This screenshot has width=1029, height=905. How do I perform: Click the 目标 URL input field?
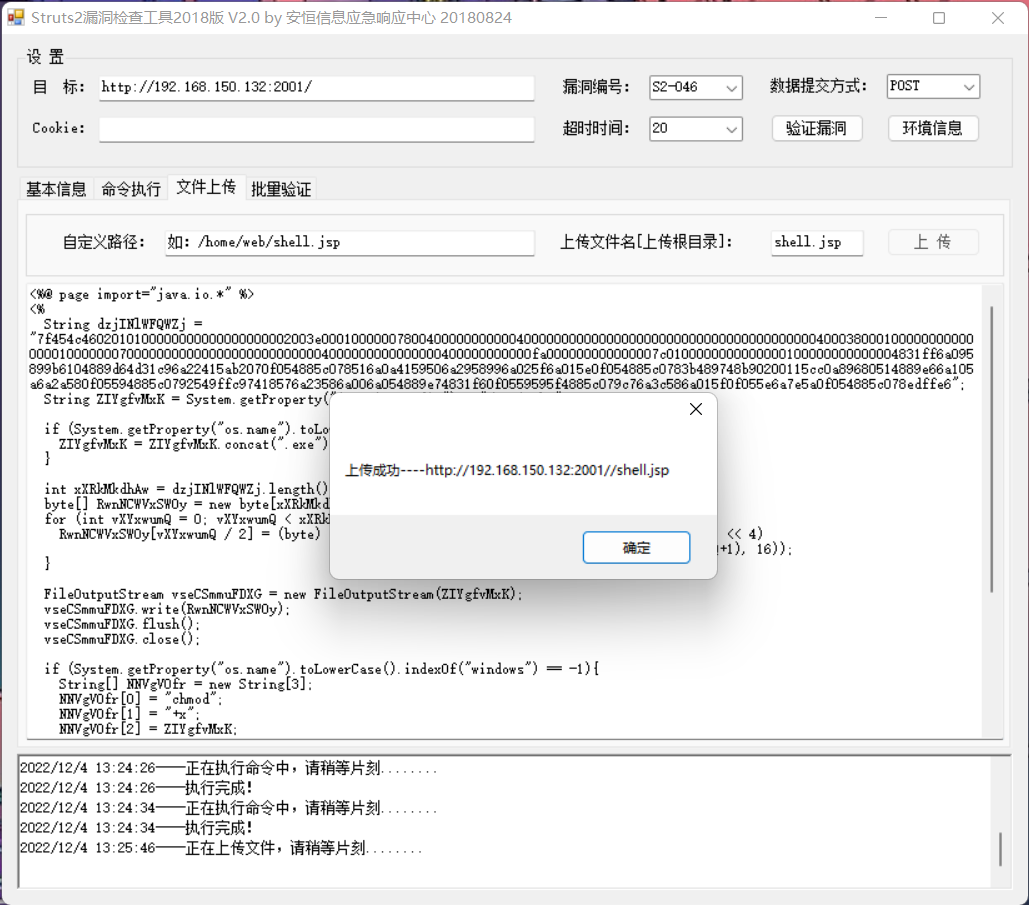click(316, 87)
